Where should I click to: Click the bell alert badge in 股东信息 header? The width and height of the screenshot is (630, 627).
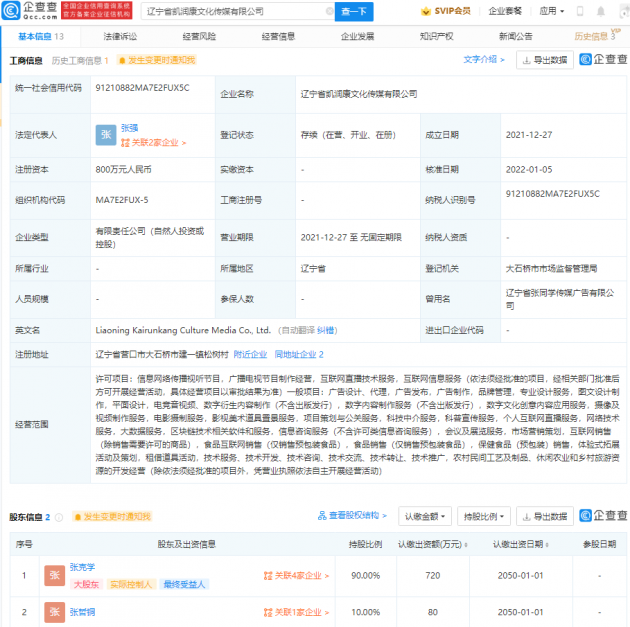(112, 517)
